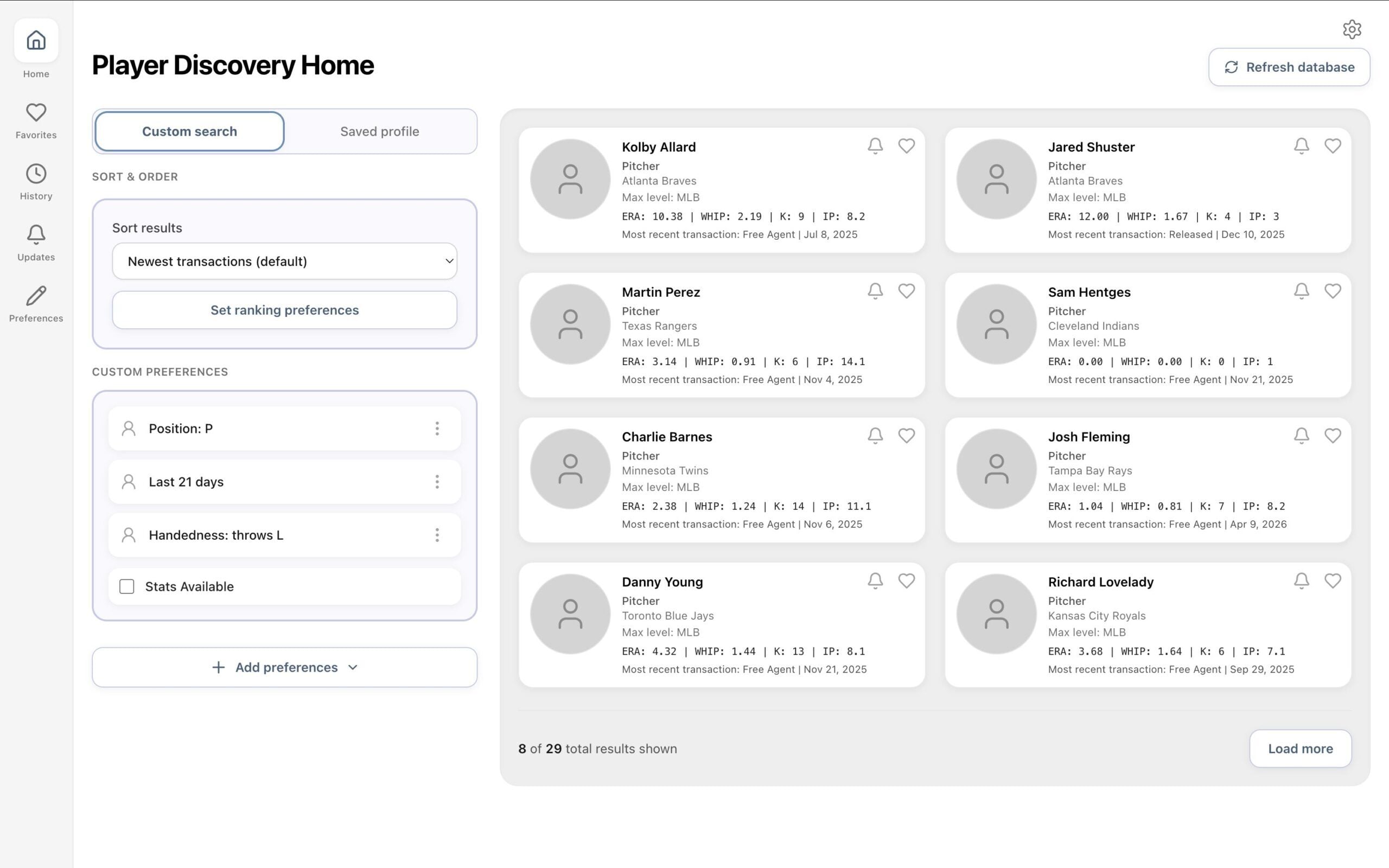Viewport: 1389px width, 868px height.
Task: Click the Refresh database button
Action: [x=1289, y=67]
